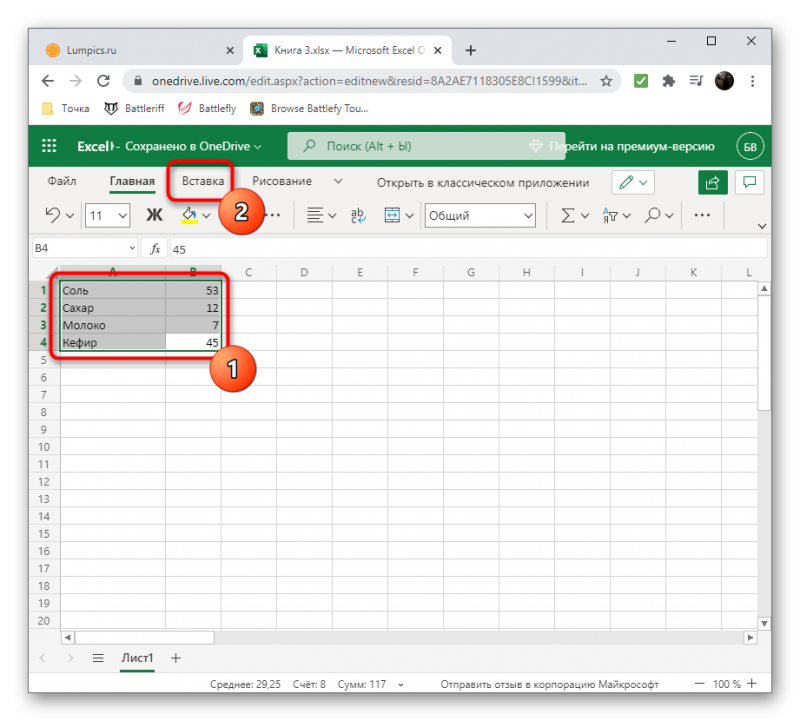Apply the yellow fill color bucket

(x=189, y=215)
